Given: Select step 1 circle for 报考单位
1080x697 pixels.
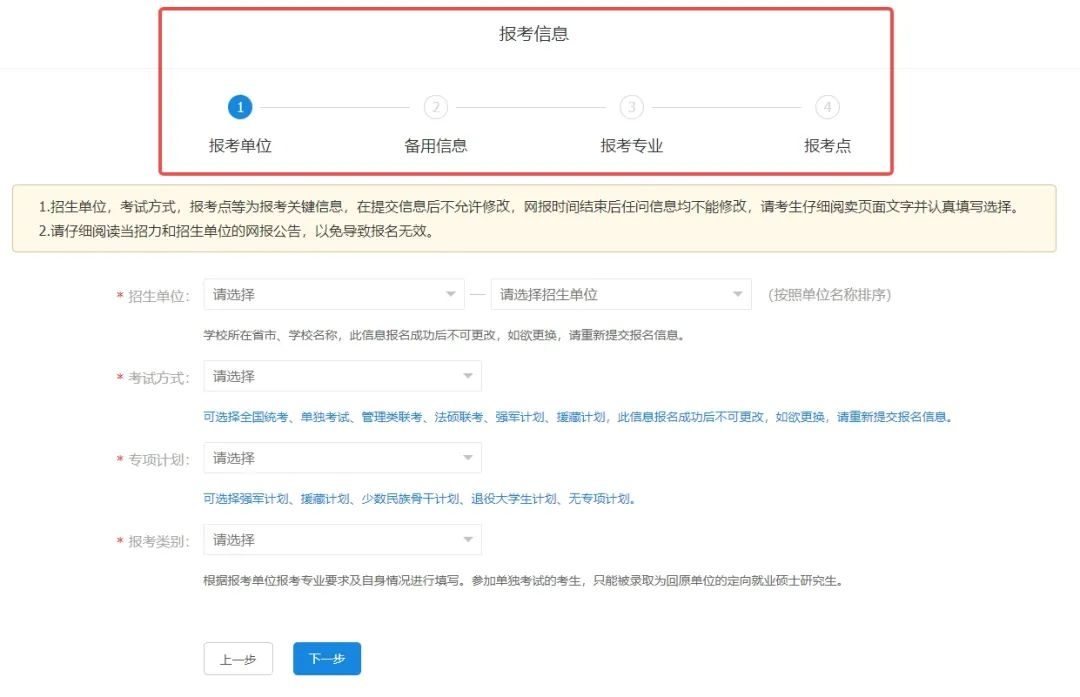Looking at the screenshot, I should (240, 107).
